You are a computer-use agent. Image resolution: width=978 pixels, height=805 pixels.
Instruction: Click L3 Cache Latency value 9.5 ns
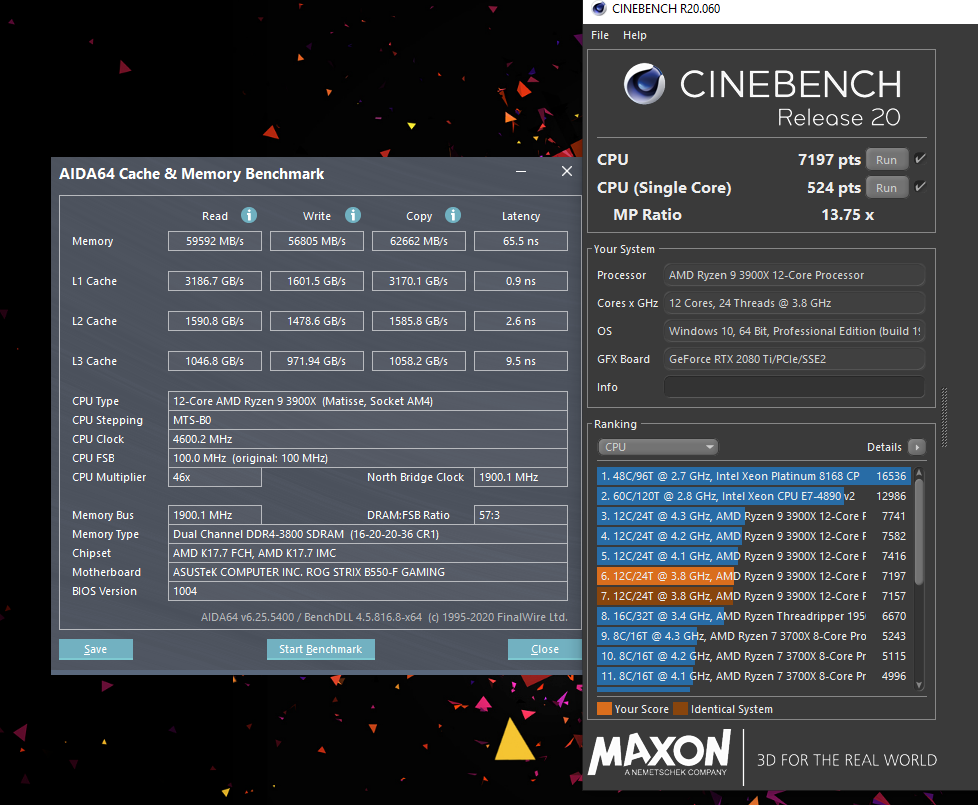[x=521, y=360]
